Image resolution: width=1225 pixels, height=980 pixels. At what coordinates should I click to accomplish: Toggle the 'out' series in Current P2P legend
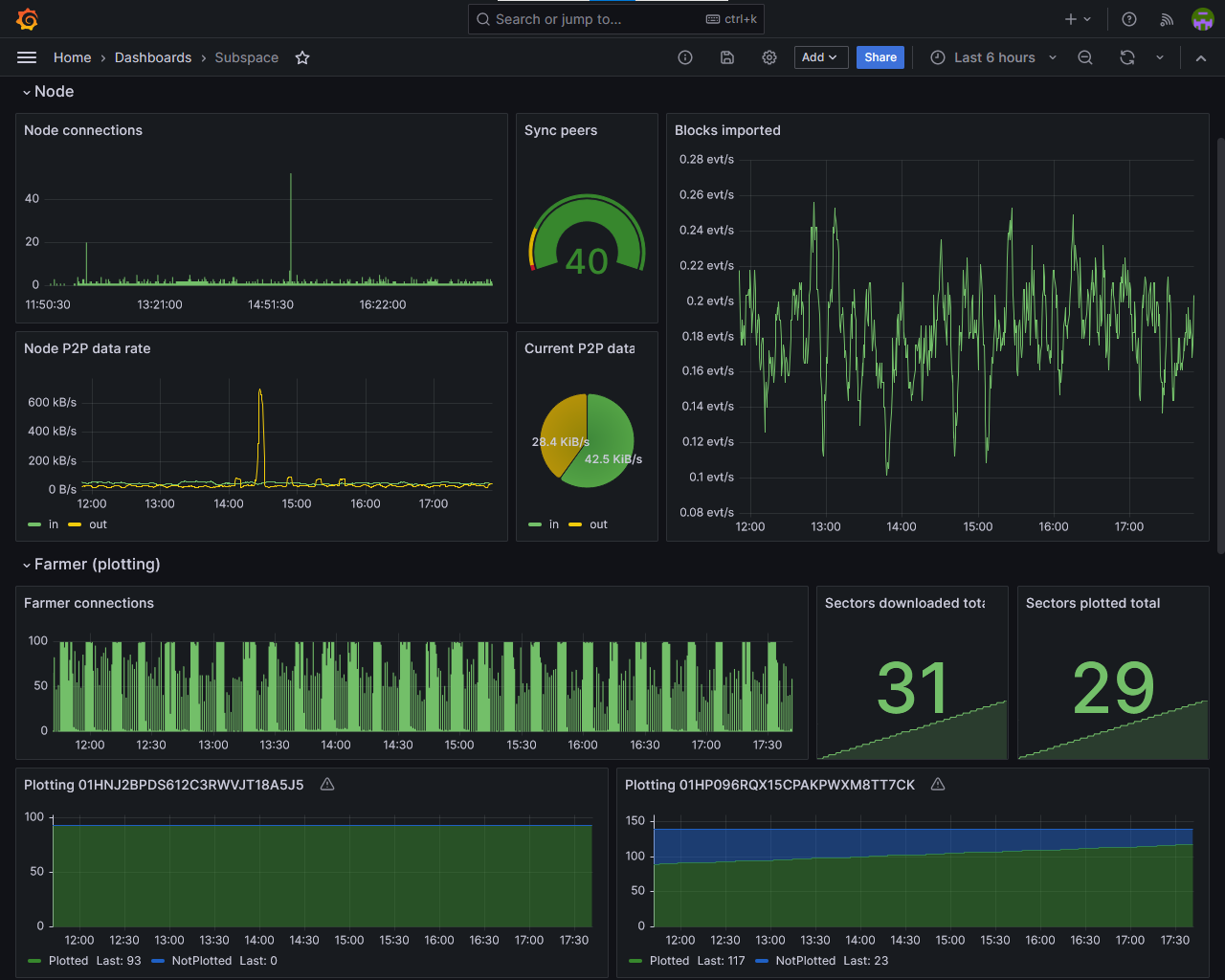pyautogui.click(x=598, y=524)
